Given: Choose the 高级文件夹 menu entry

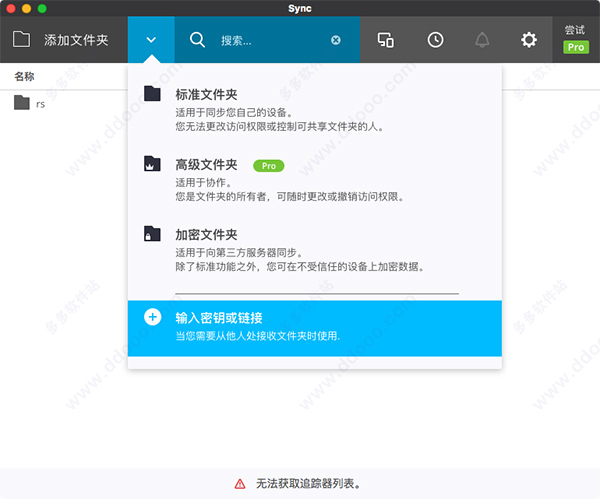Looking at the screenshot, I should coord(315,179).
